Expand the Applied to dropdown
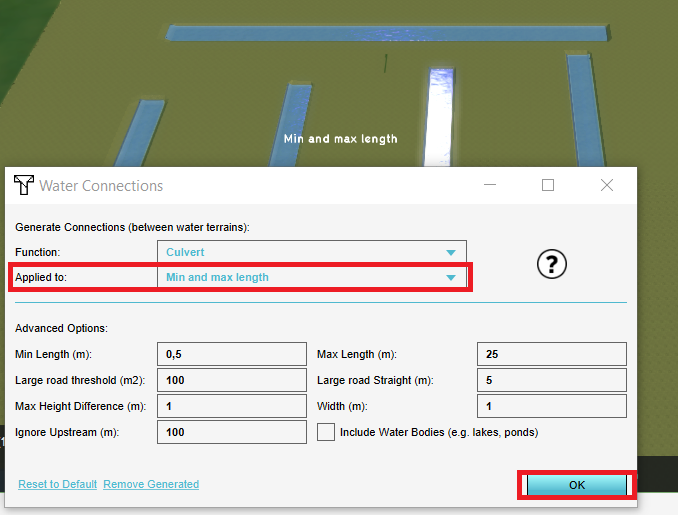The image size is (678, 515). [311, 277]
